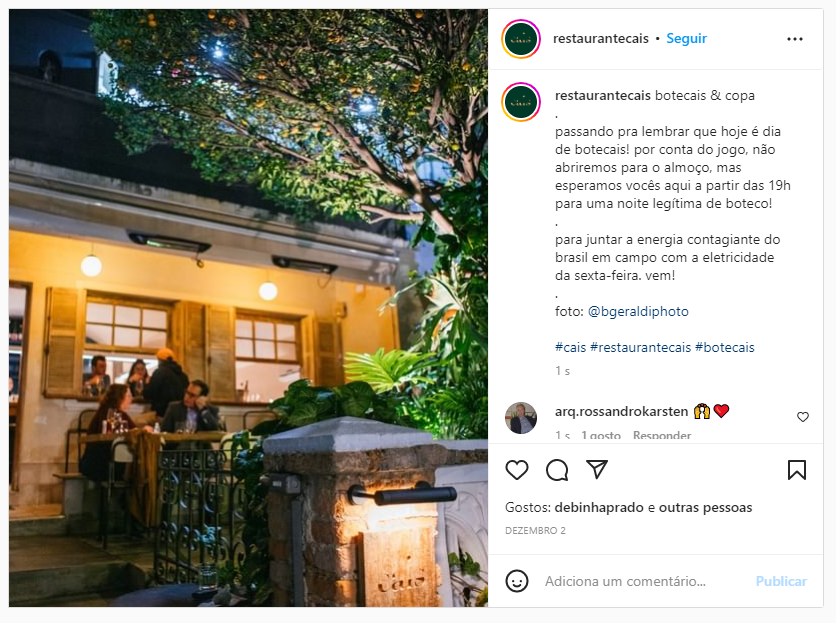Like the post with heart icon
The image size is (836, 623).
point(517,470)
